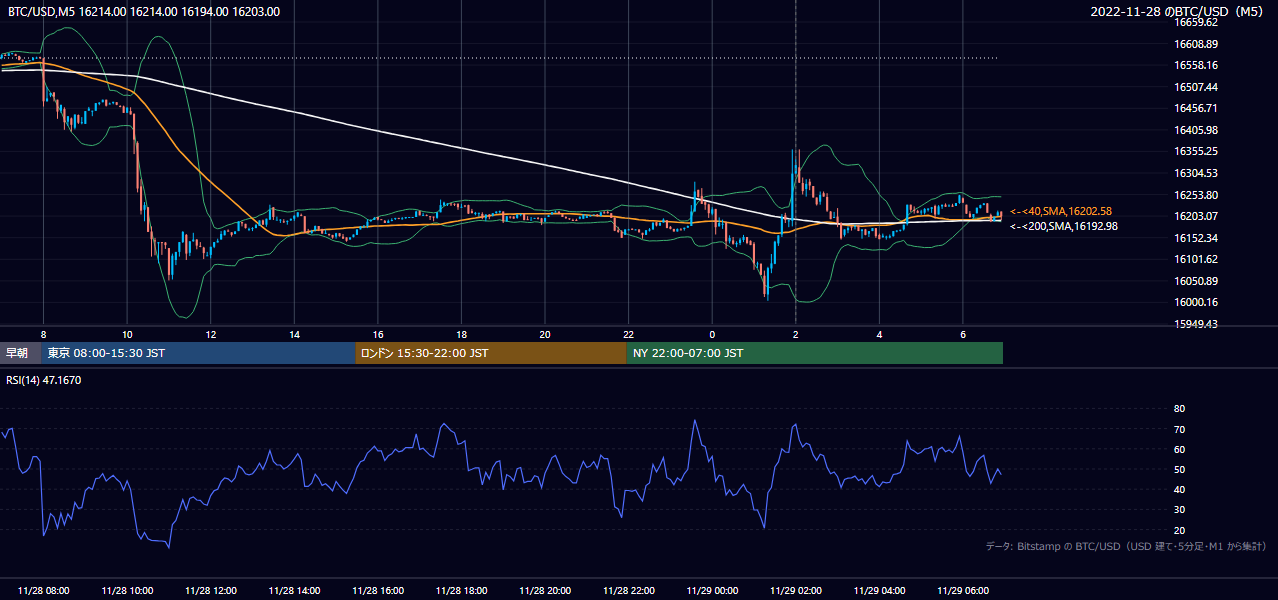Click price axis value 16253.80
This screenshot has width=1278, height=600.
point(1198,194)
